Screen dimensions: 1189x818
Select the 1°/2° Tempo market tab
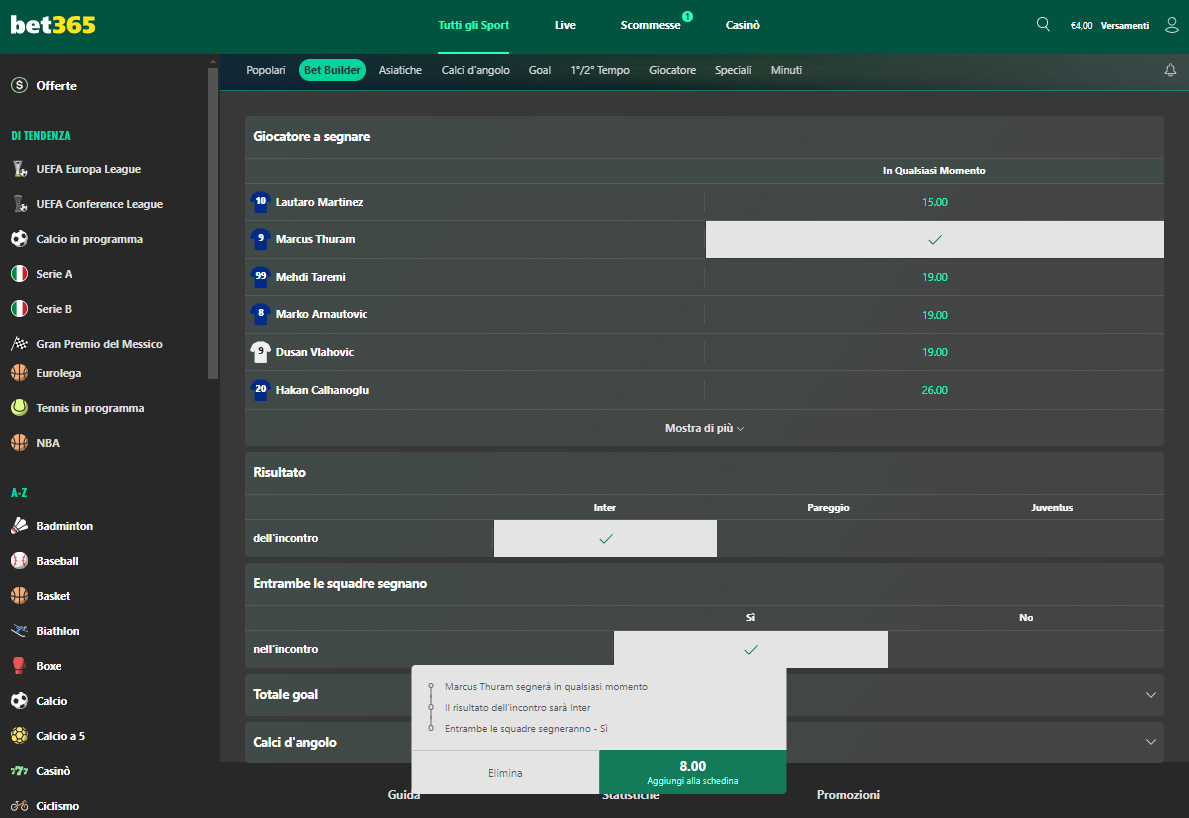click(600, 70)
